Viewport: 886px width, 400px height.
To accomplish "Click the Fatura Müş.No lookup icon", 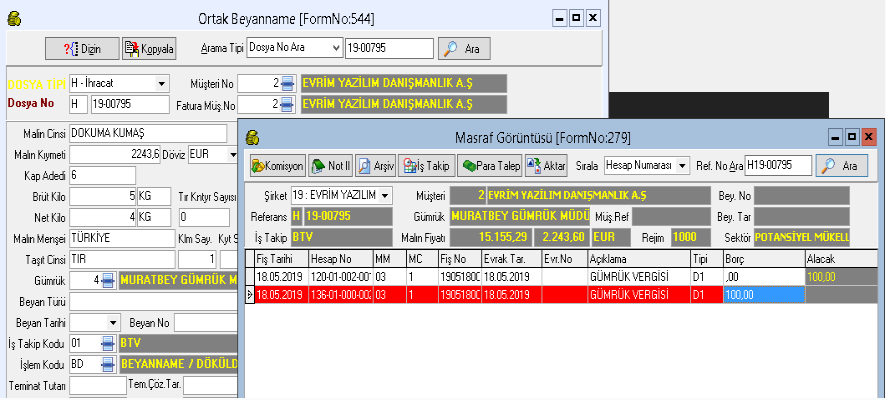I will click(x=288, y=104).
